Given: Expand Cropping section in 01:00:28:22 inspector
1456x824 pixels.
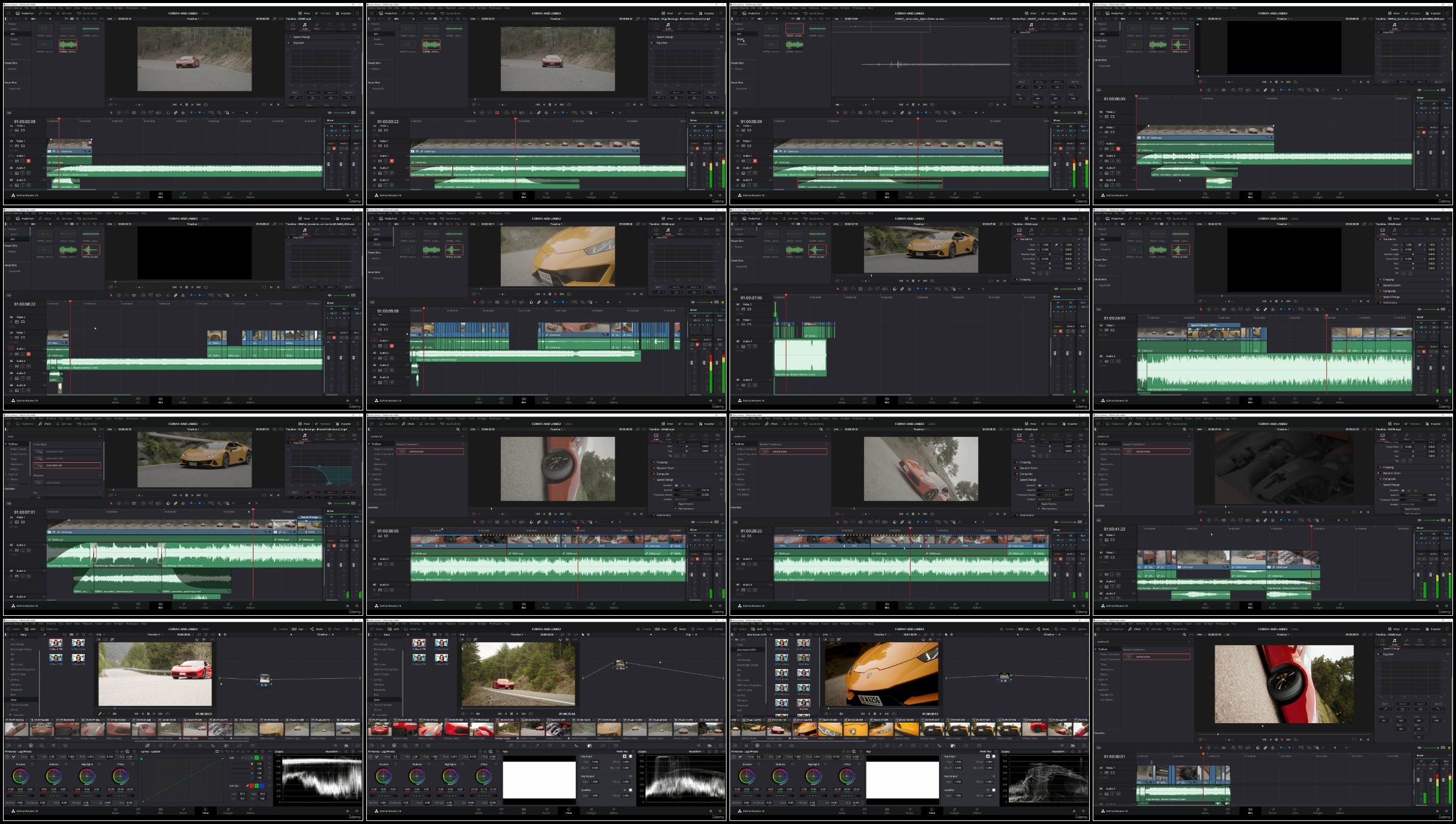Looking at the screenshot, I should (1026, 462).
